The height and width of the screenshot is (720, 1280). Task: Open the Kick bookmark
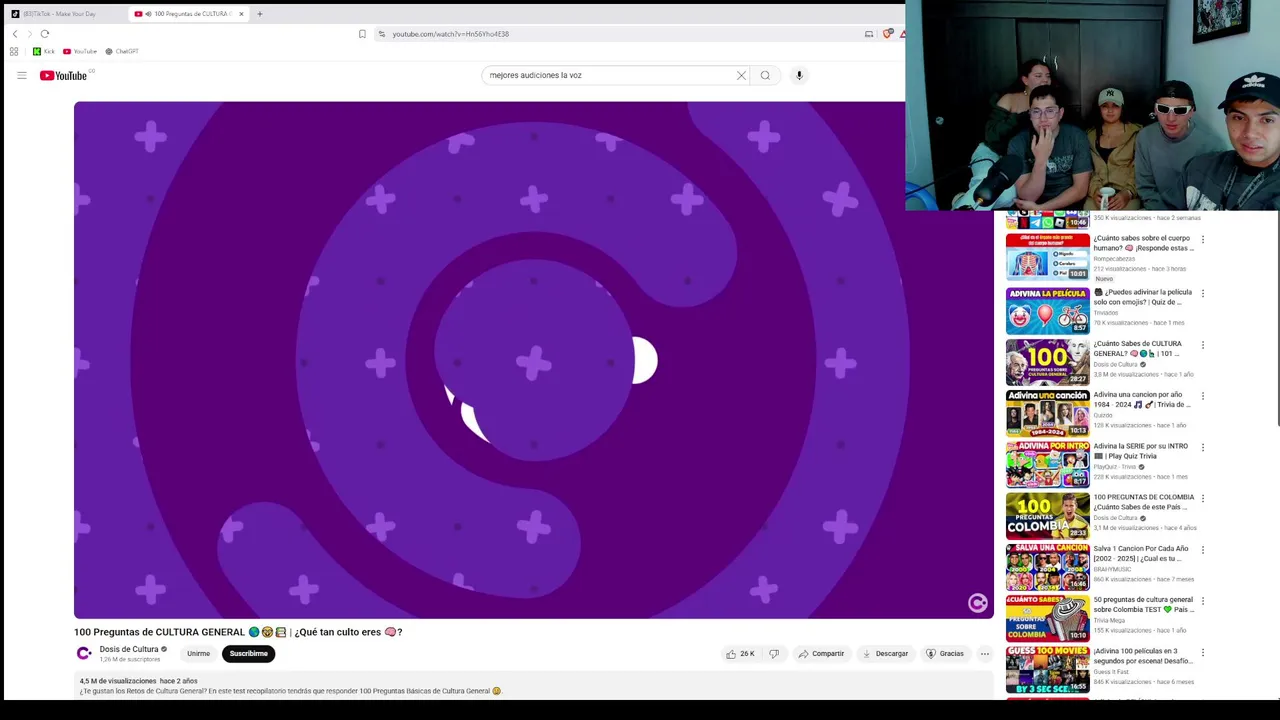pos(44,51)
